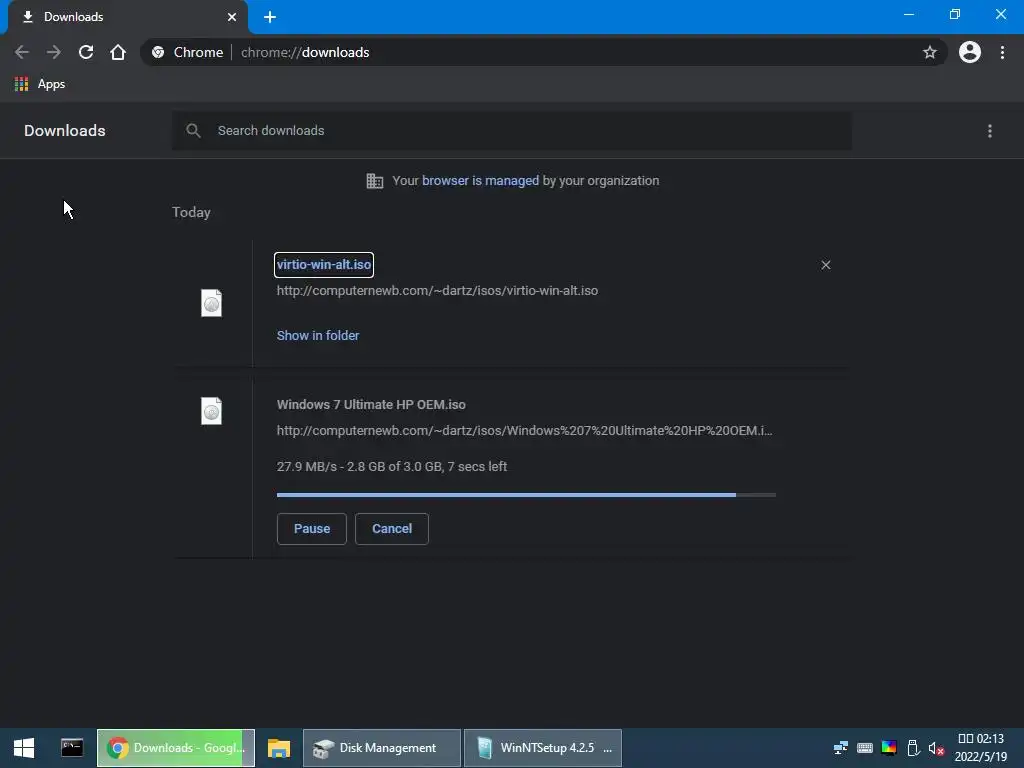Open the home page with the house icon
The image size is (1024, 768).
[118, 52]
